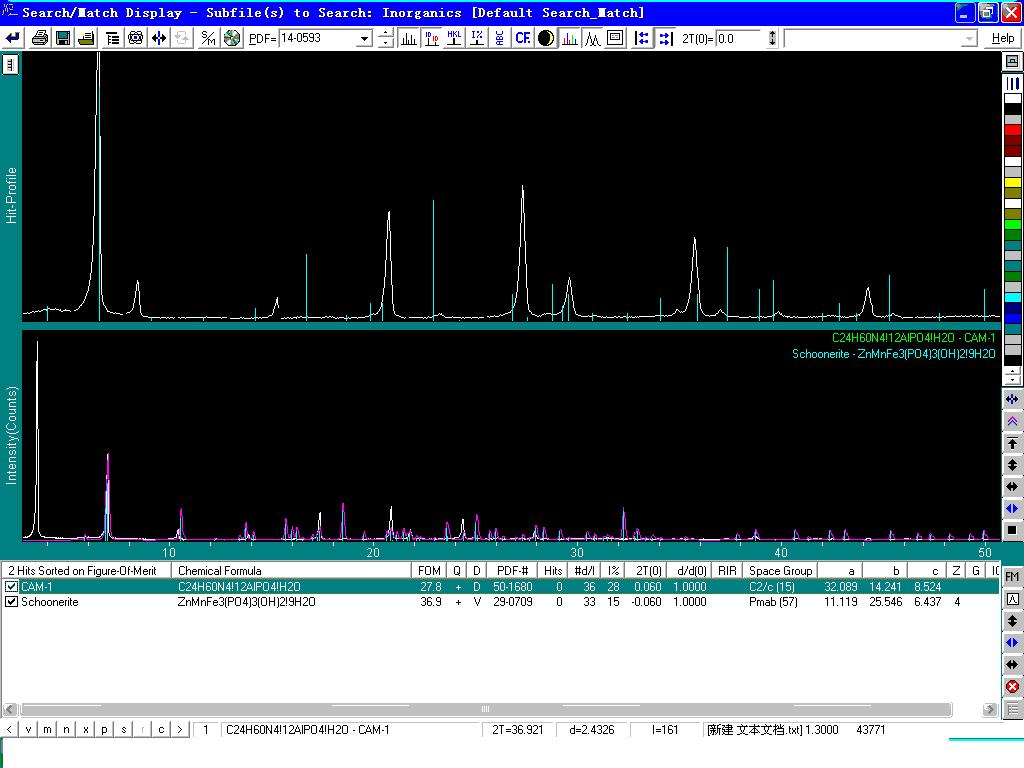This screenshot has height=768, width=1024.
Task: Click the shift-left arrows icon
Action: [643, 39]
